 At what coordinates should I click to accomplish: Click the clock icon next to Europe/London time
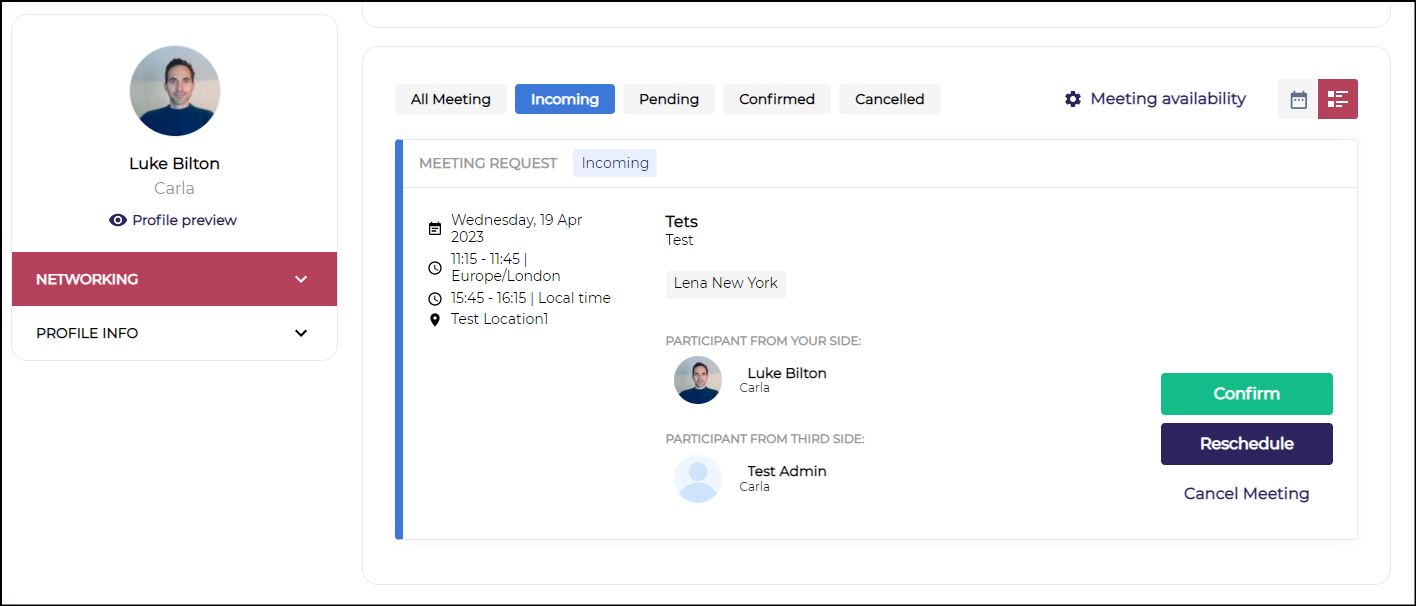click(435, 268)
